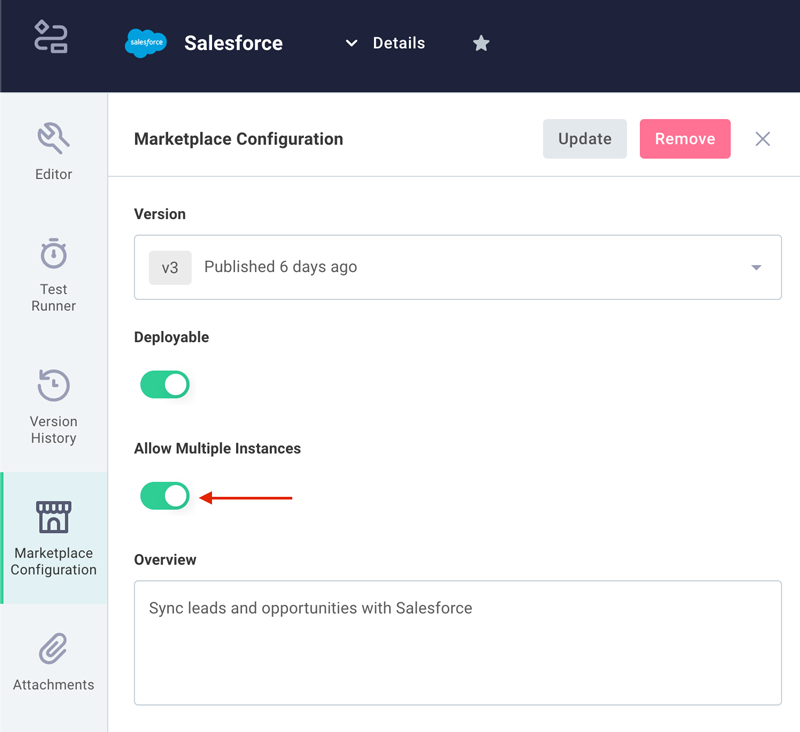Open the Test Runner stopwatch icon
This screenshot has width=800, height=732.
point(54,253)
